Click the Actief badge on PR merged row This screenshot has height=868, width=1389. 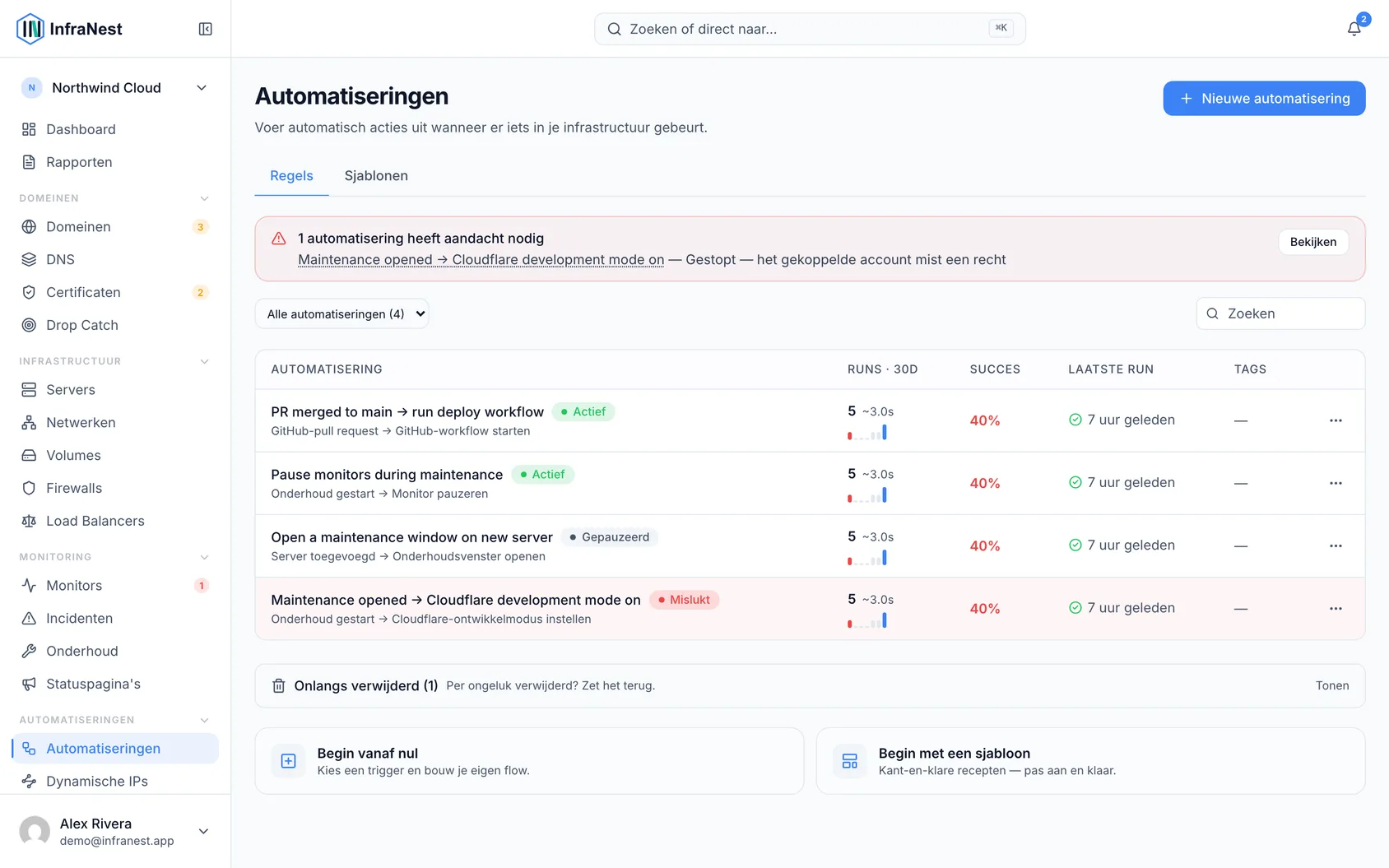(583, 411)
